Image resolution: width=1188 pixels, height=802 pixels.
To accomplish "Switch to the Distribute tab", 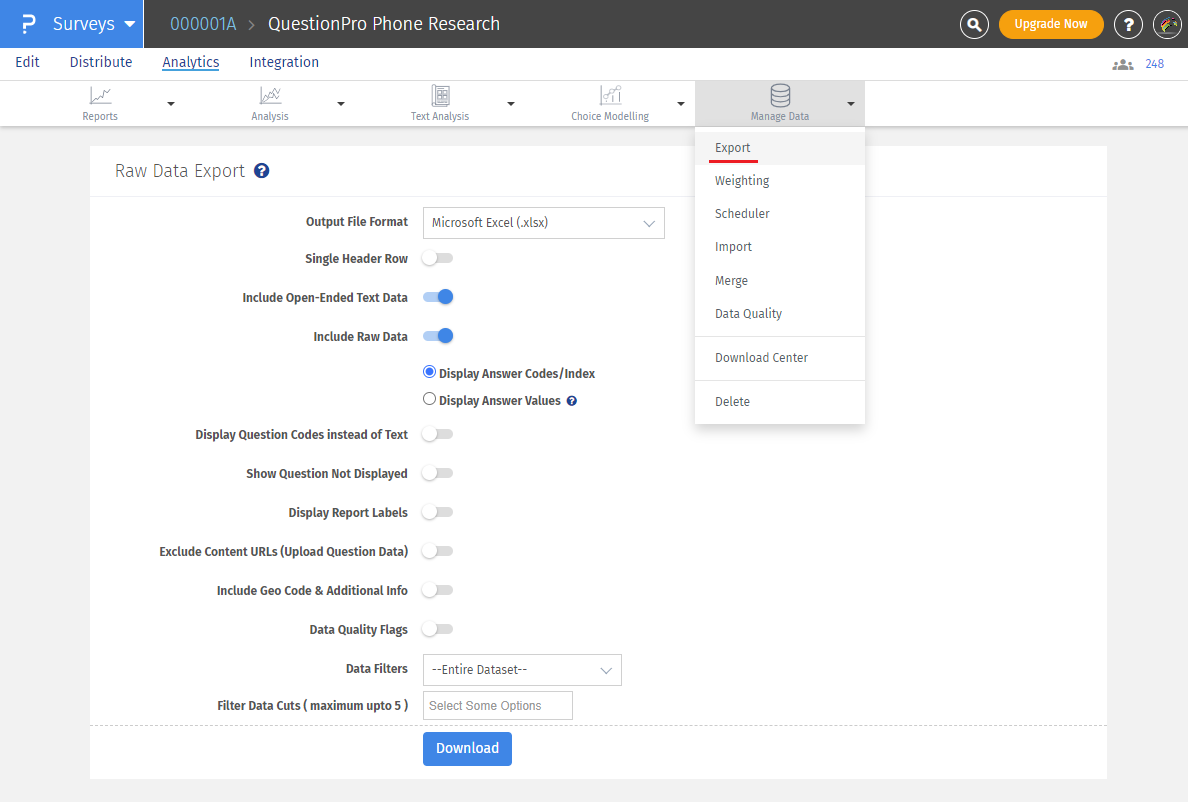I will tap(100, 62).
